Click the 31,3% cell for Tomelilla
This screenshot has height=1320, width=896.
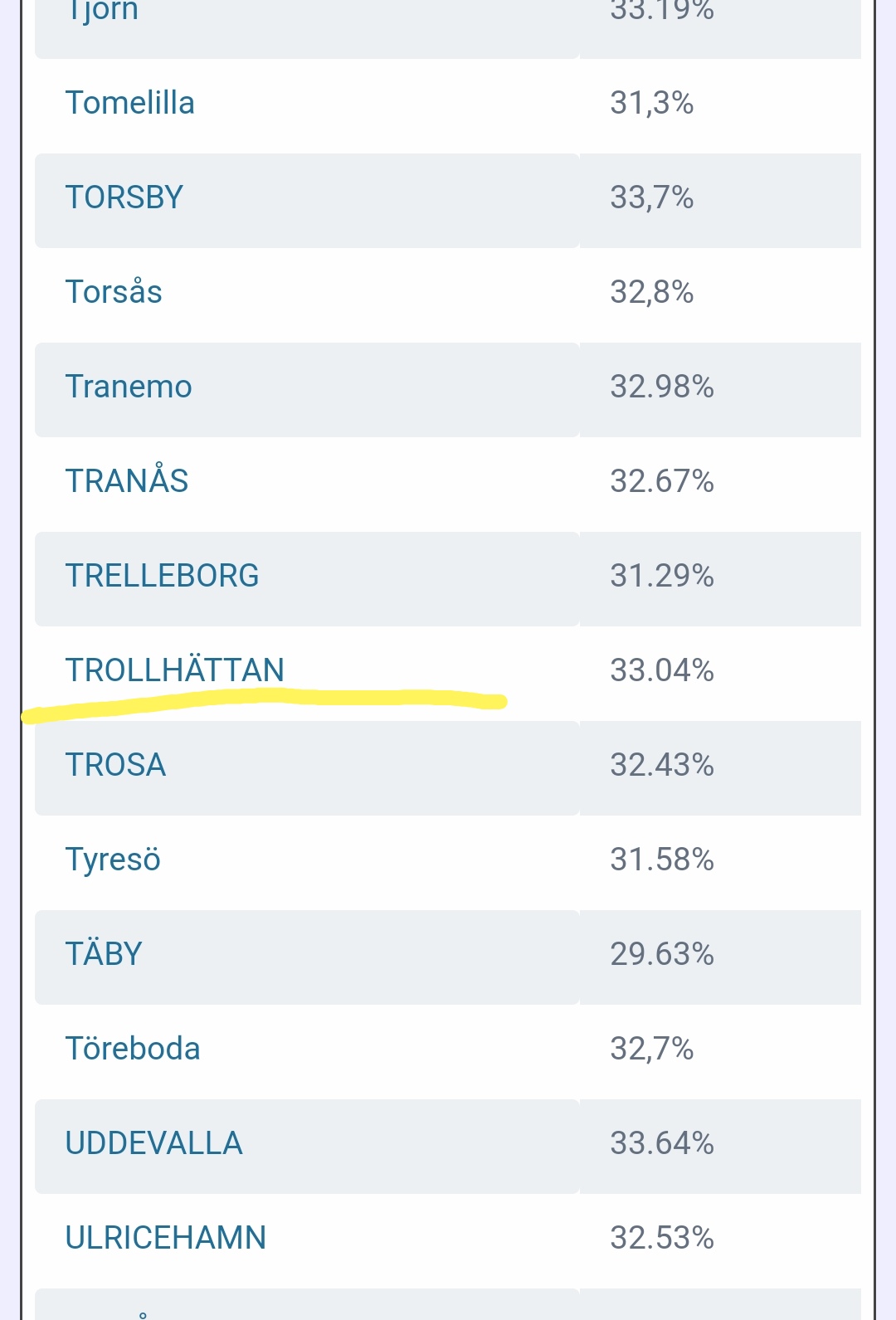pyautogui.click(x=652, y=103)
